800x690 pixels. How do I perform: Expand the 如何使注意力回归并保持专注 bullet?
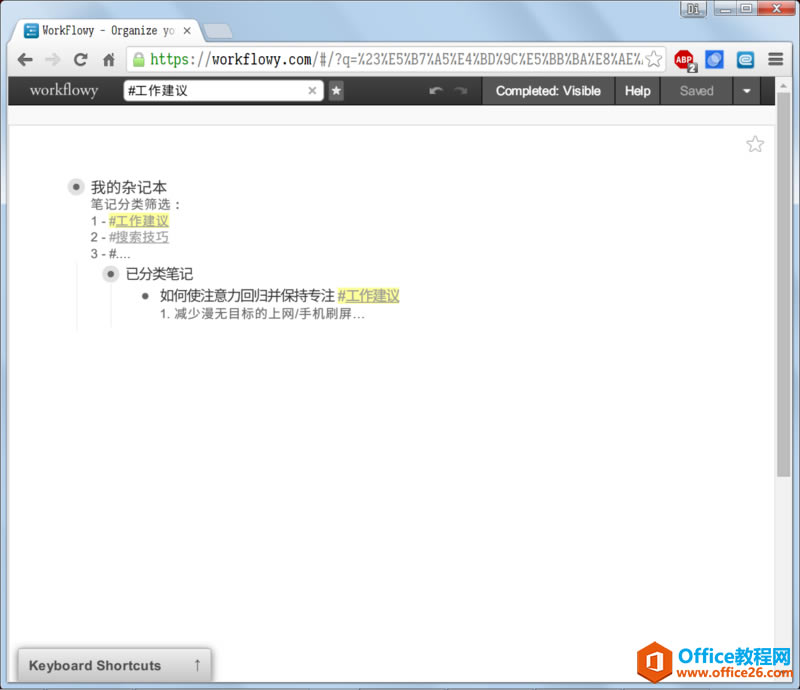click(x=144, y=295)
